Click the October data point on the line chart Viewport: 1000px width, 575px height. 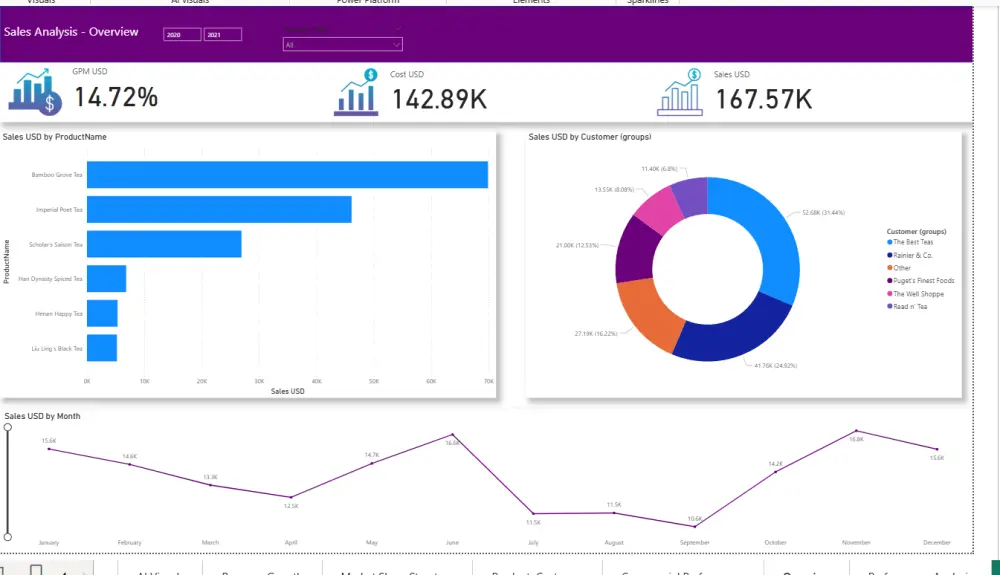776,472
